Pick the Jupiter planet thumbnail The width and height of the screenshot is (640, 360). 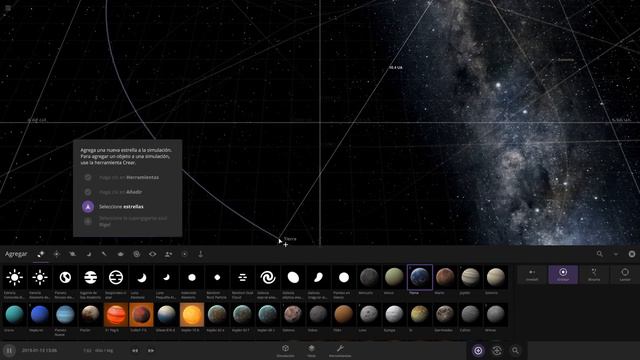(x=470, y=277)
